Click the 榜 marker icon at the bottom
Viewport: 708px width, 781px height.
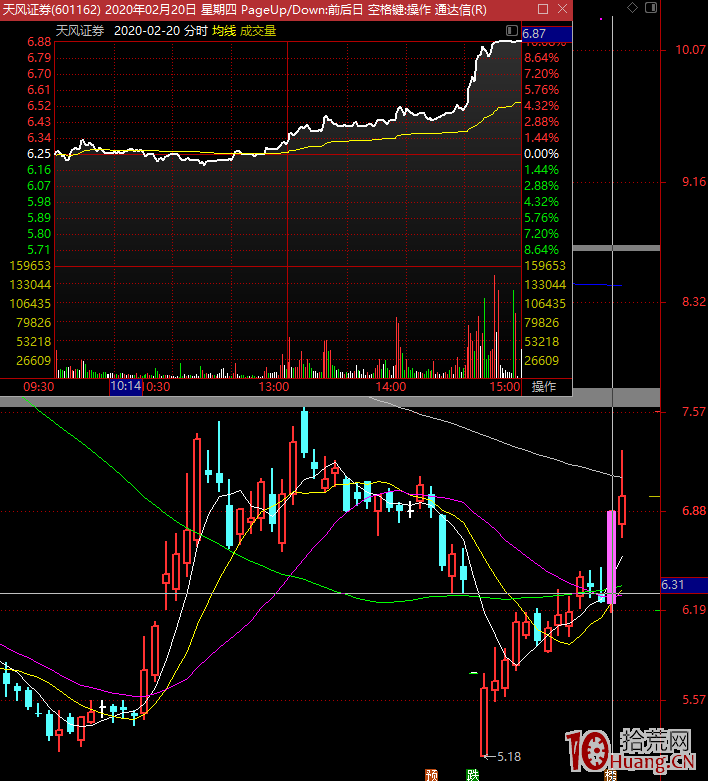pyautogui.click(x=610, y=776)
